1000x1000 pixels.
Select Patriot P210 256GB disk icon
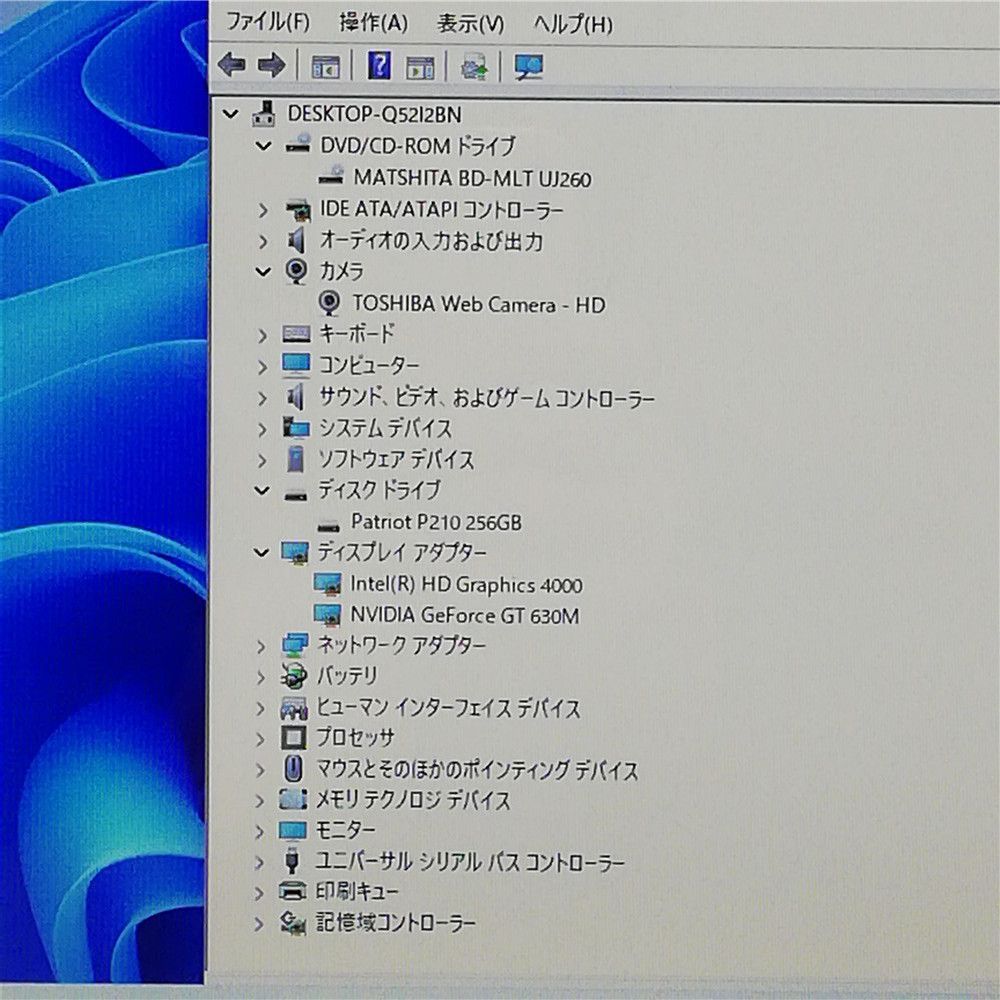[328, 526]
